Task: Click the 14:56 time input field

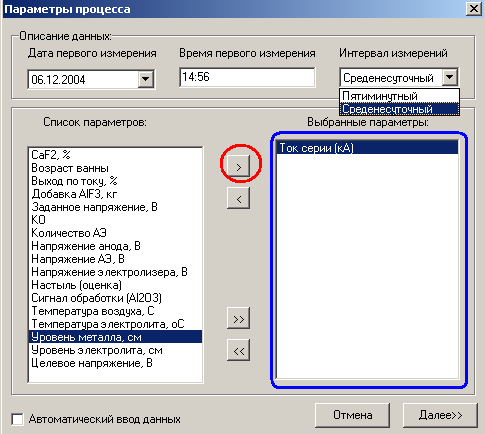Action: 247,77
